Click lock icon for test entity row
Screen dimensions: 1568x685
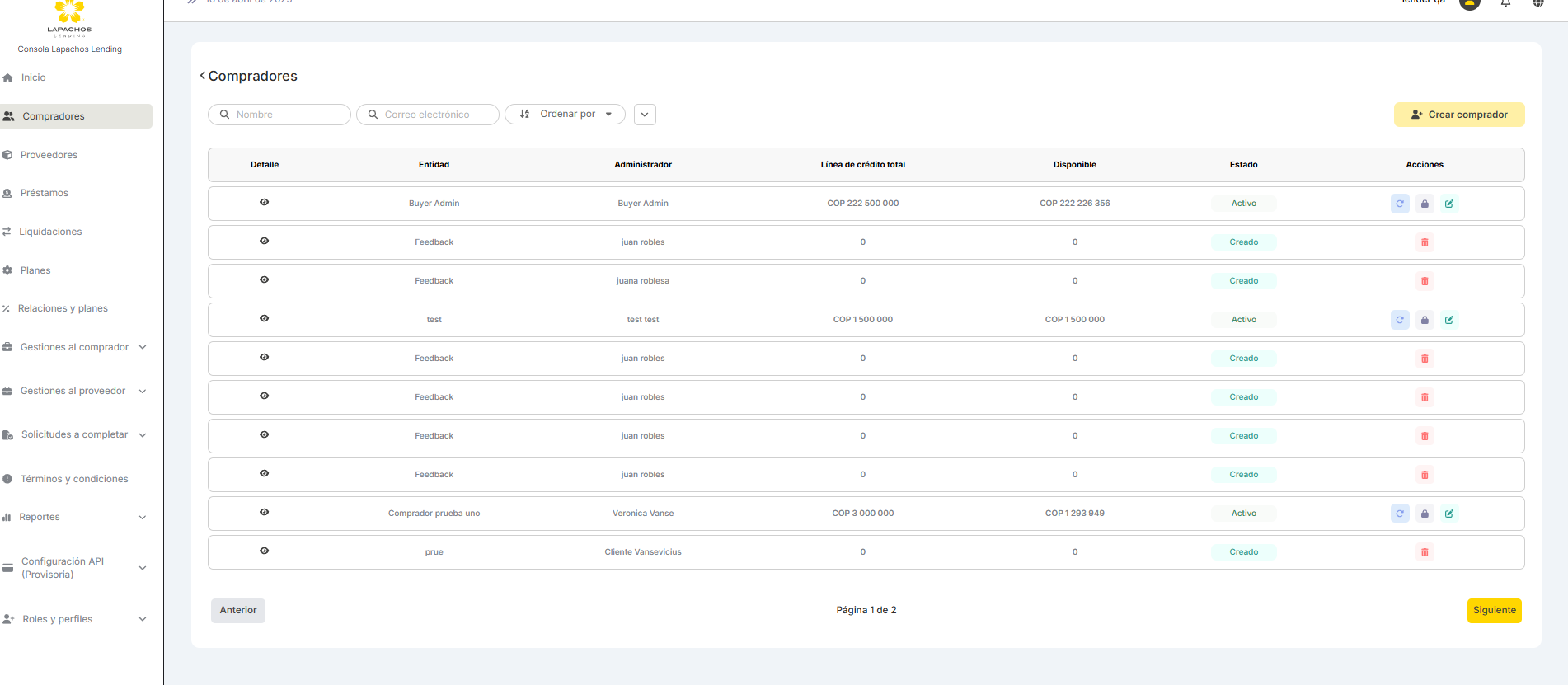tap(1424, 320)
